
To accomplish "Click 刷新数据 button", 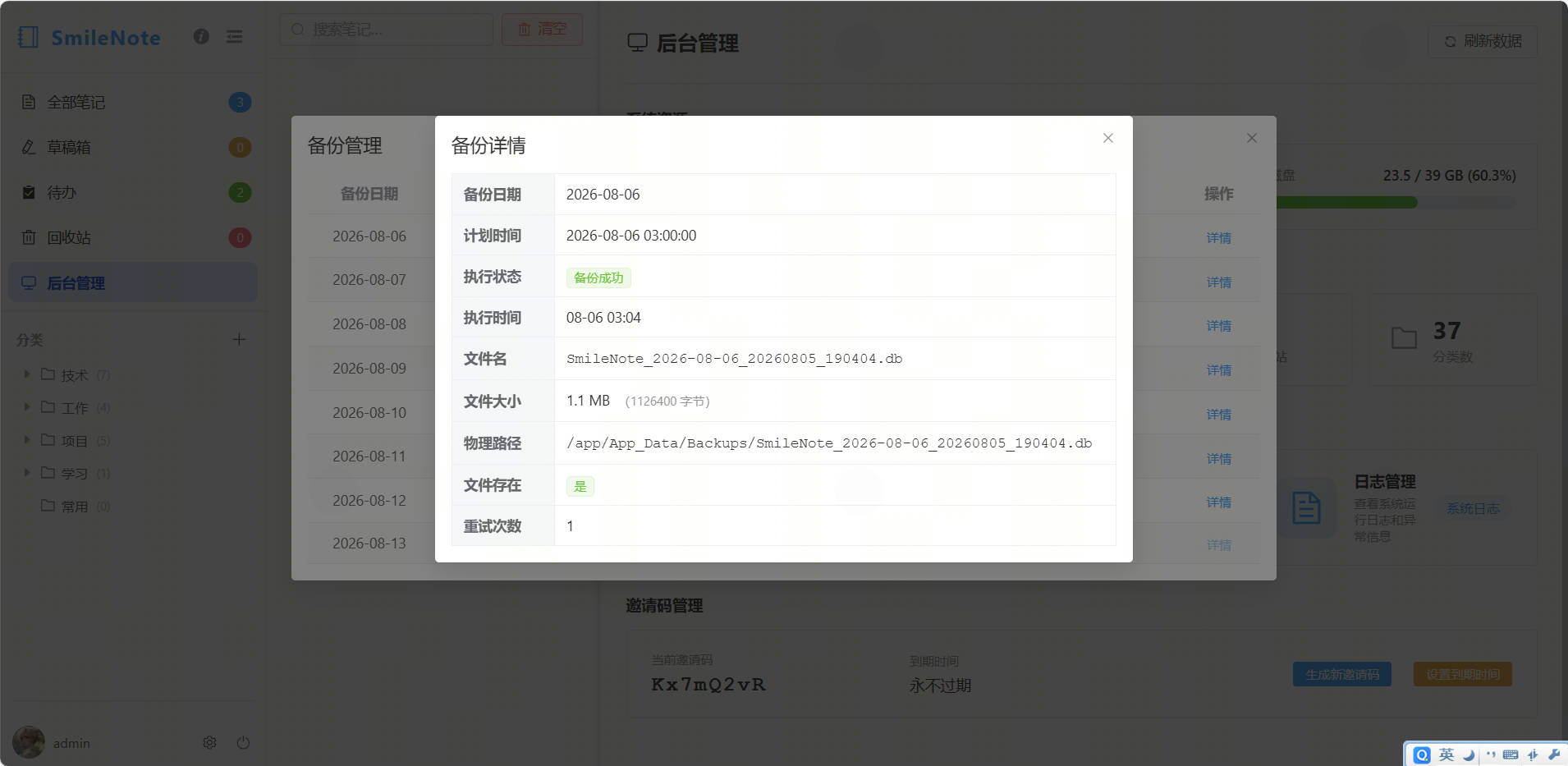I will pyautogui.click(x=1483, y=41).
